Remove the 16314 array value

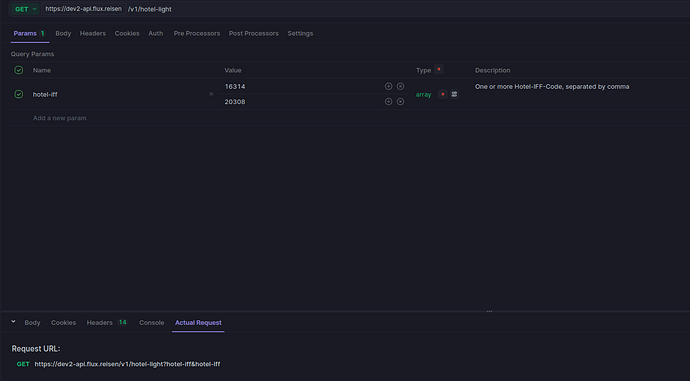coord(400,86)
